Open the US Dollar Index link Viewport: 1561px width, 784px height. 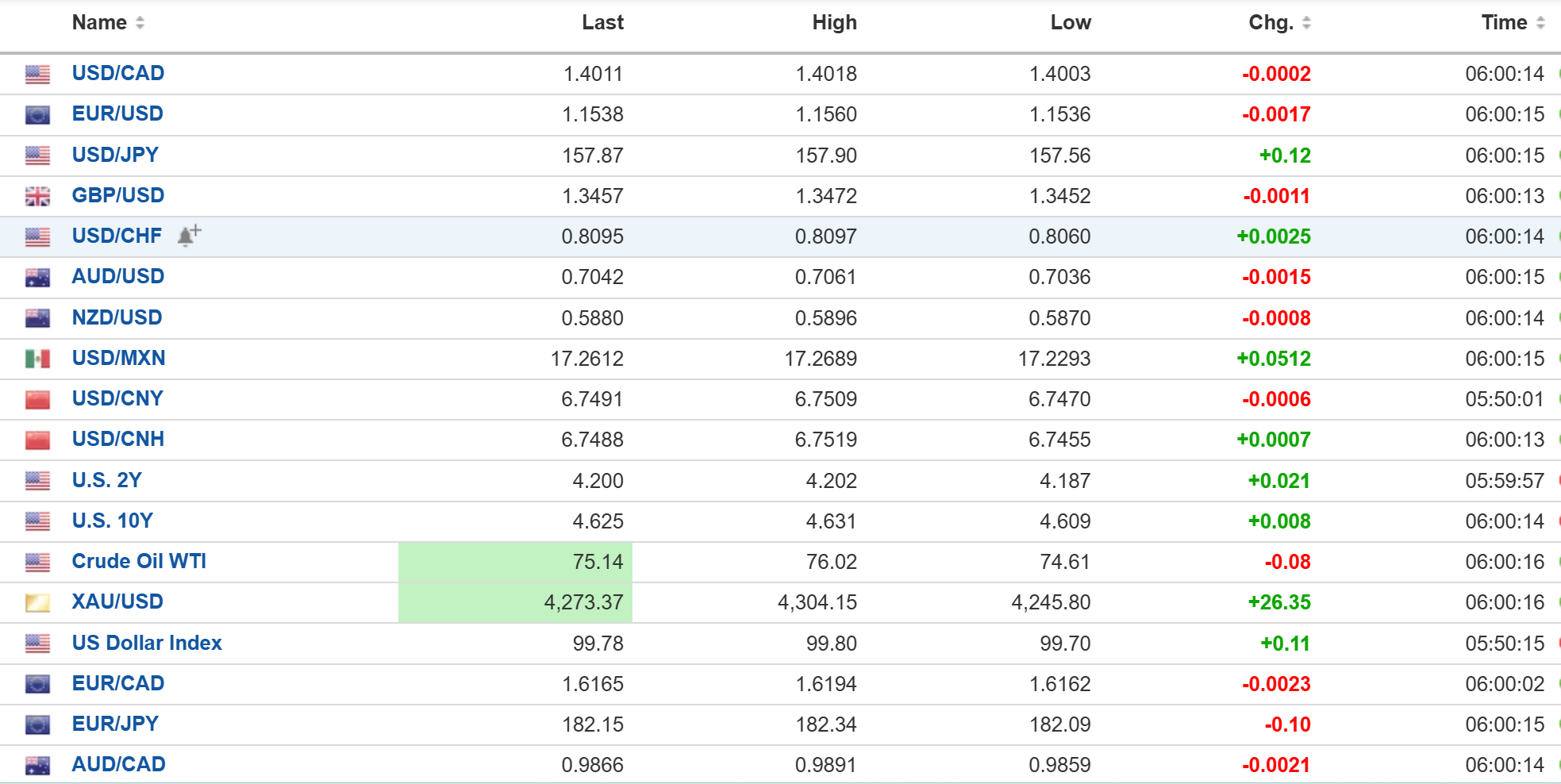pyautogui.click(x=147, y=643)
